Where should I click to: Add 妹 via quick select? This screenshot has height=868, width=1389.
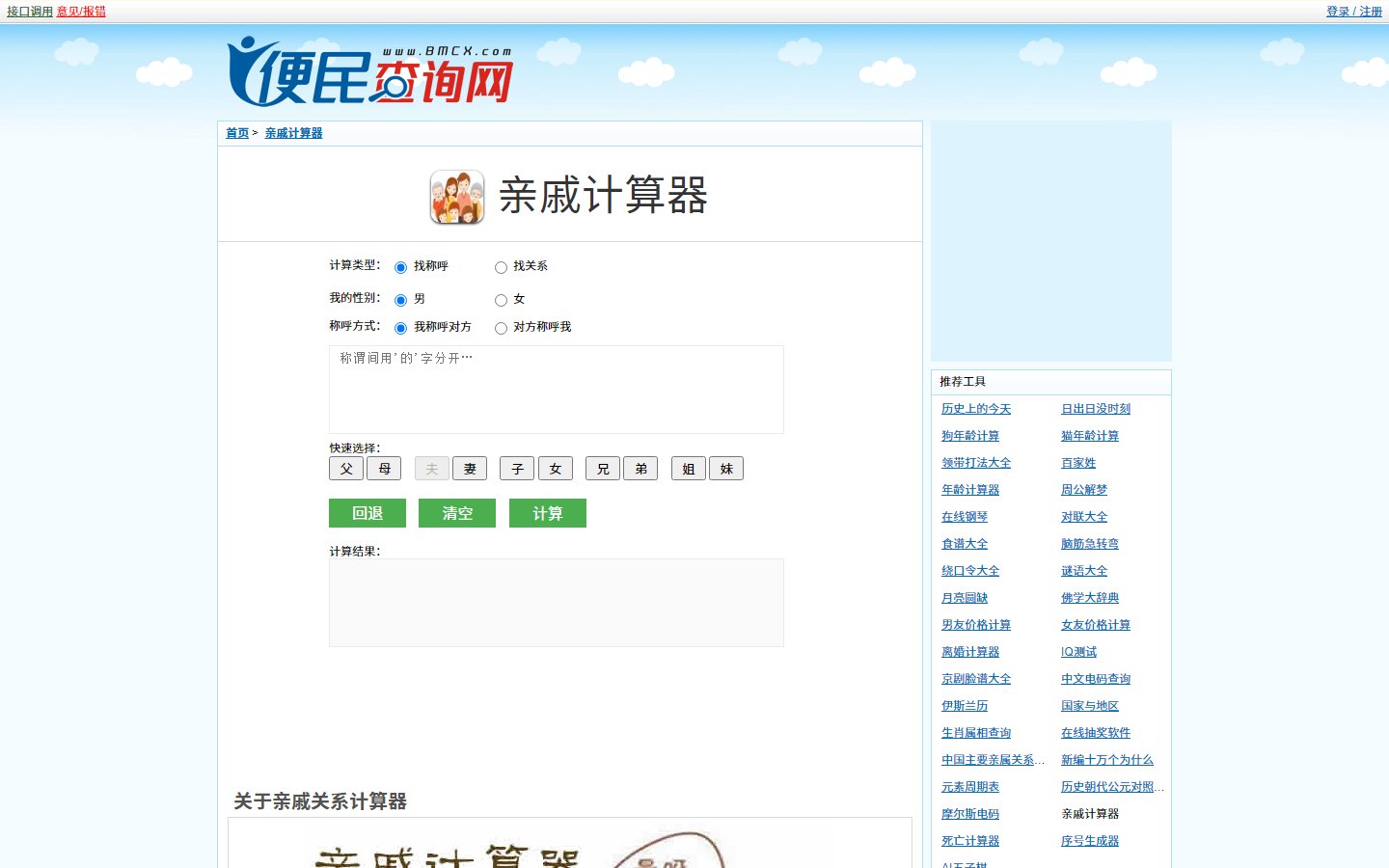pyautogui.click(x=726, y=469)
